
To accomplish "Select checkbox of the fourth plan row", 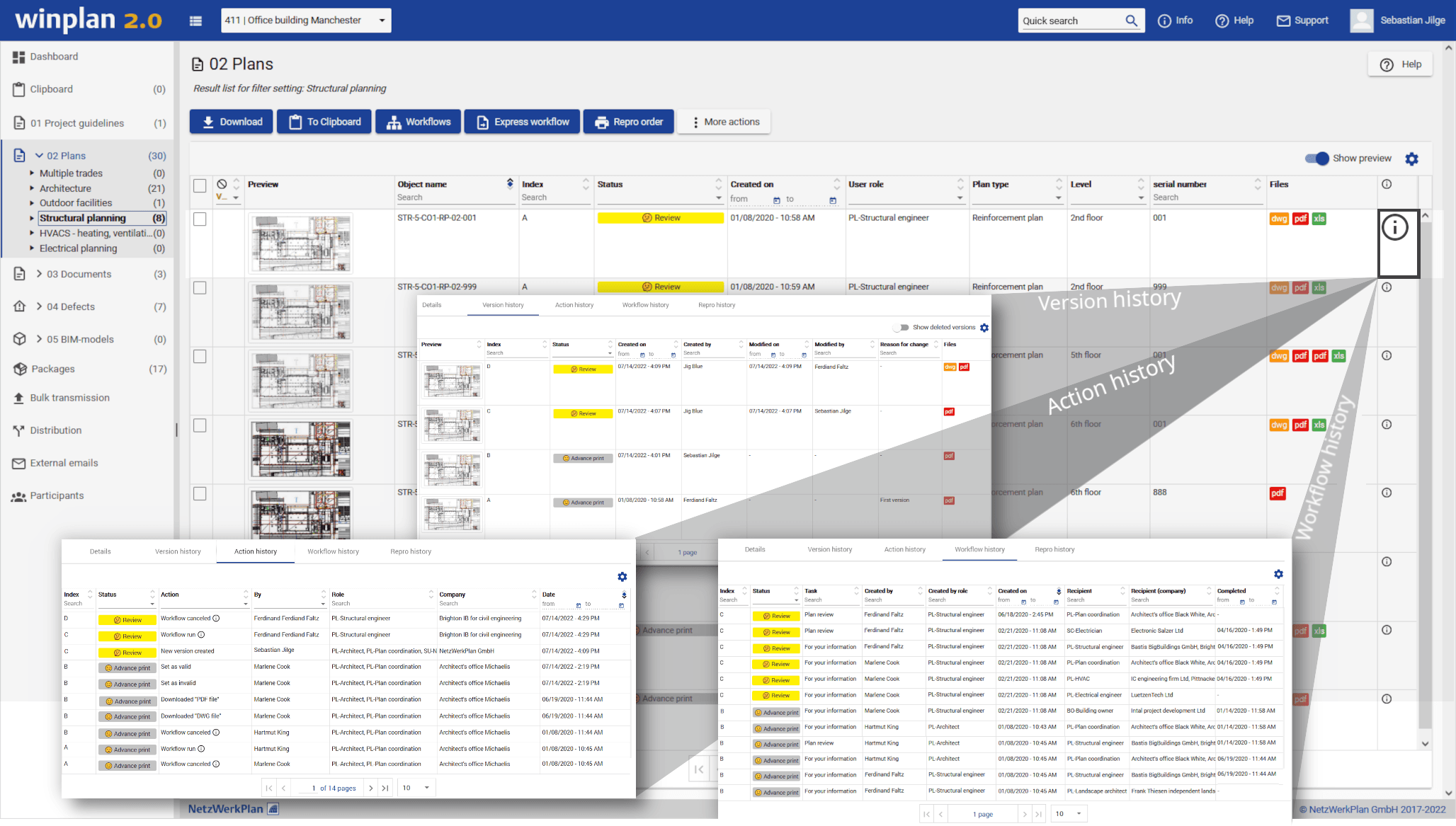I will click(x=200, y=425).
